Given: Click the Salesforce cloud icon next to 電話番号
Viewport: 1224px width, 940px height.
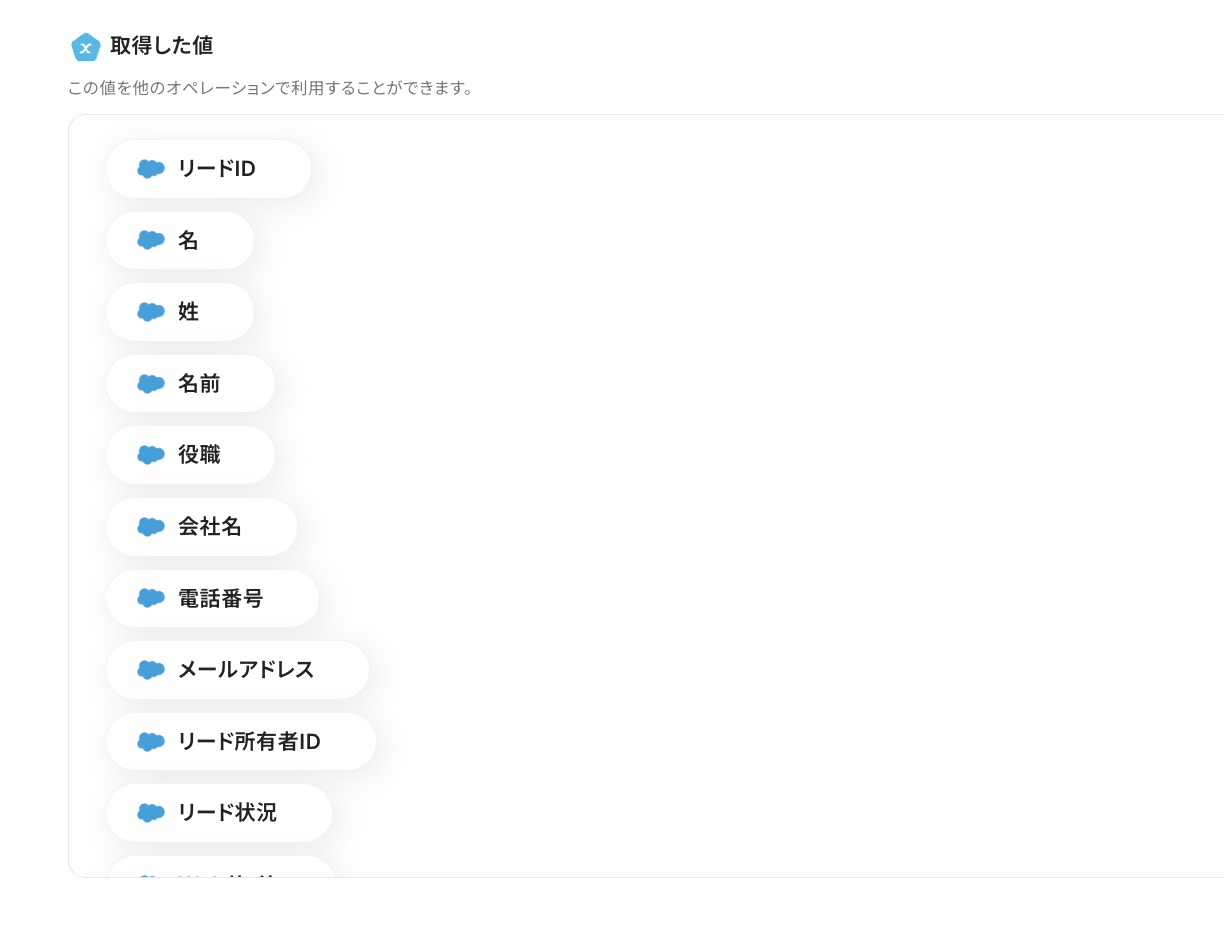Looking at the screenshot, I should [151, 598].
